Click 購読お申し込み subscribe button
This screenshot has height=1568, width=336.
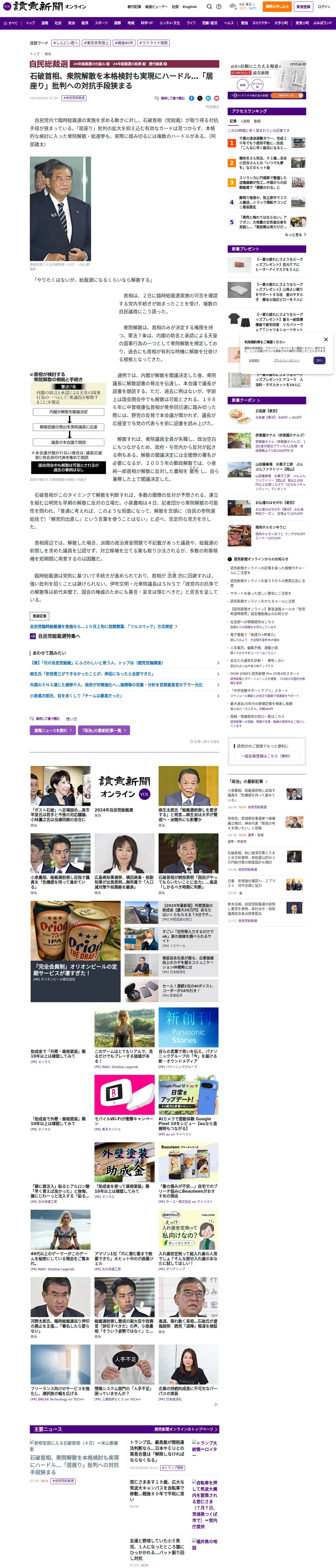(x=277, y=7)
